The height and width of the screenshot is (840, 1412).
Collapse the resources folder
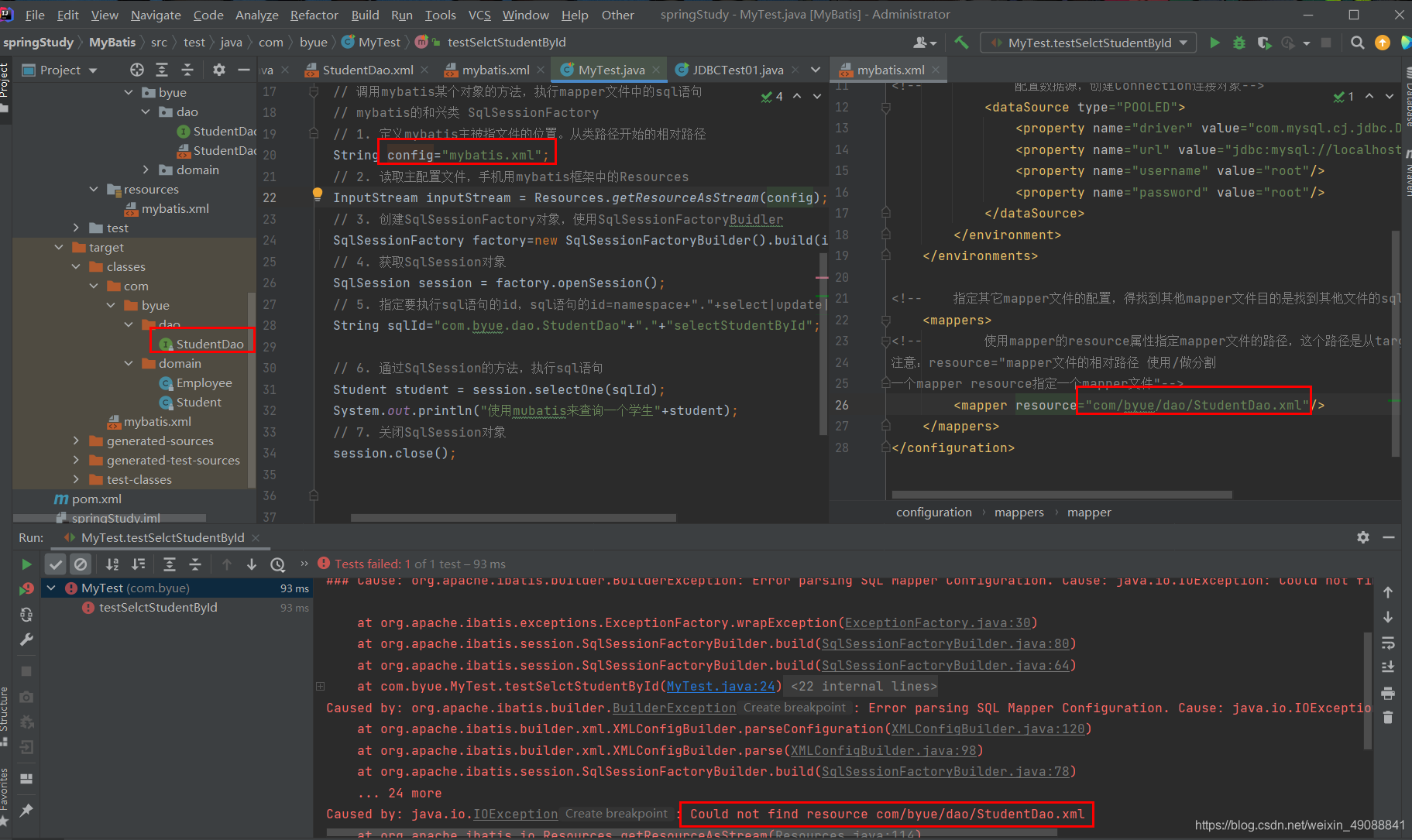(x=94, y=189)
